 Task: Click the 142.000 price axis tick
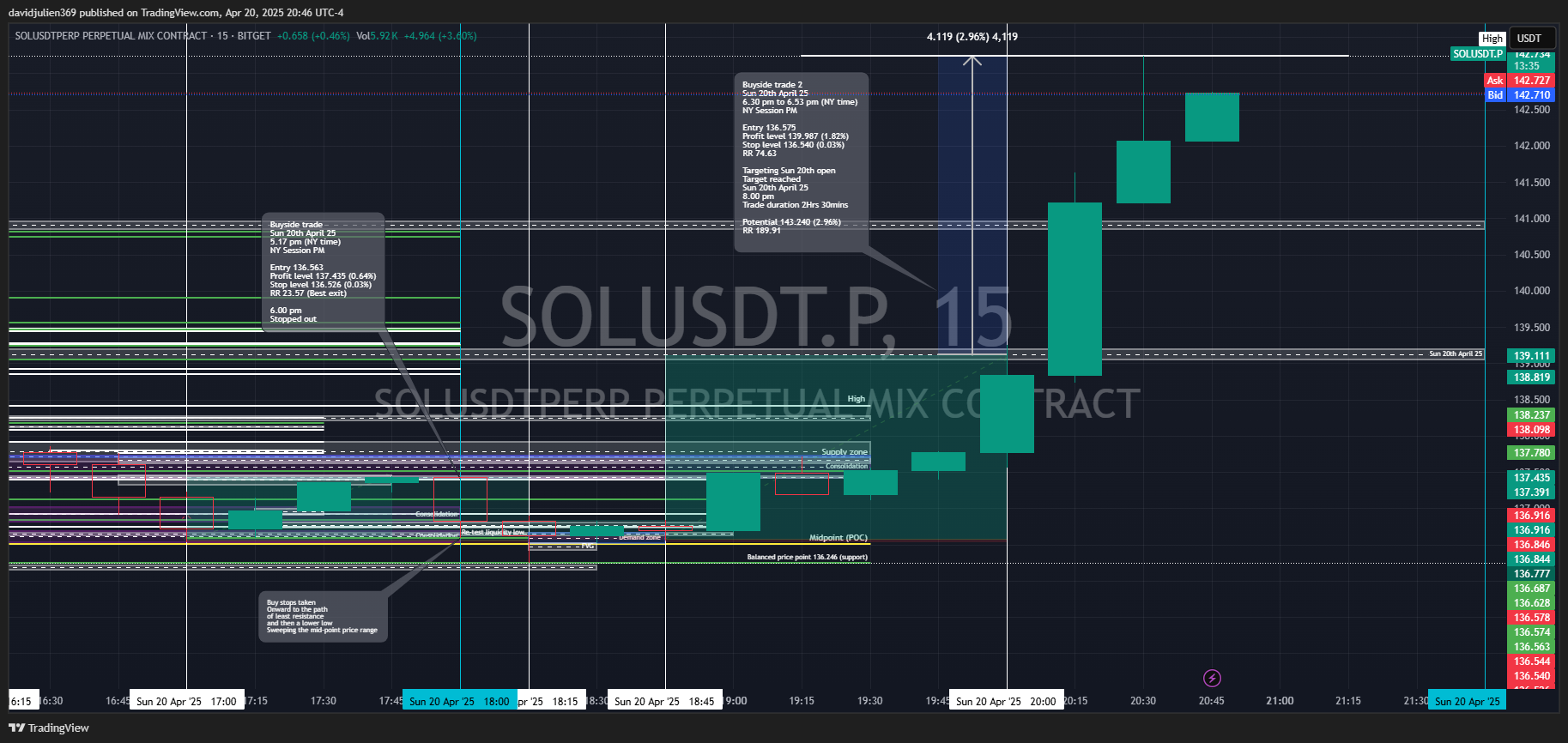point(1532,146)
